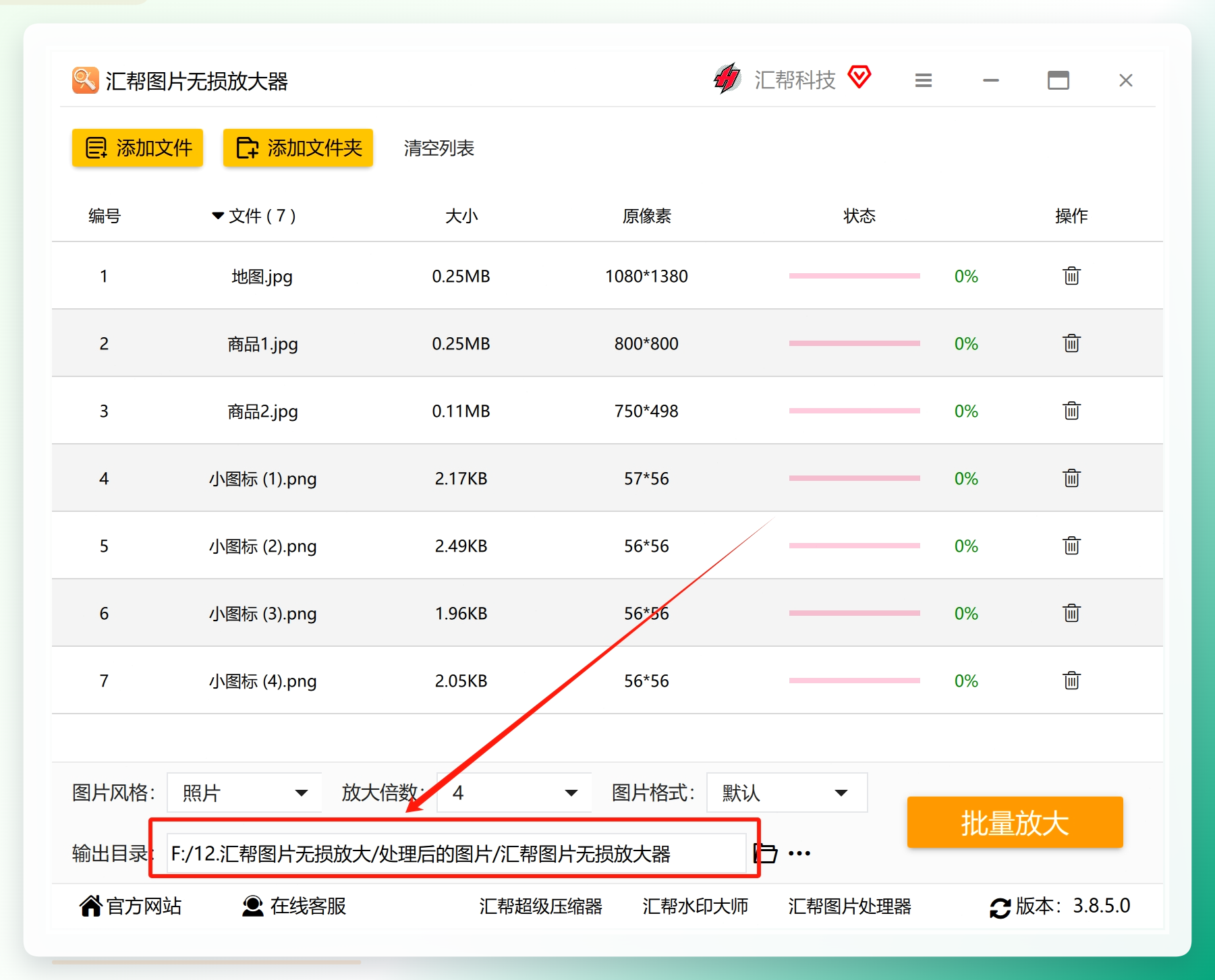
Task: Select the file name 小图标 (4).png
Action: 262,681
